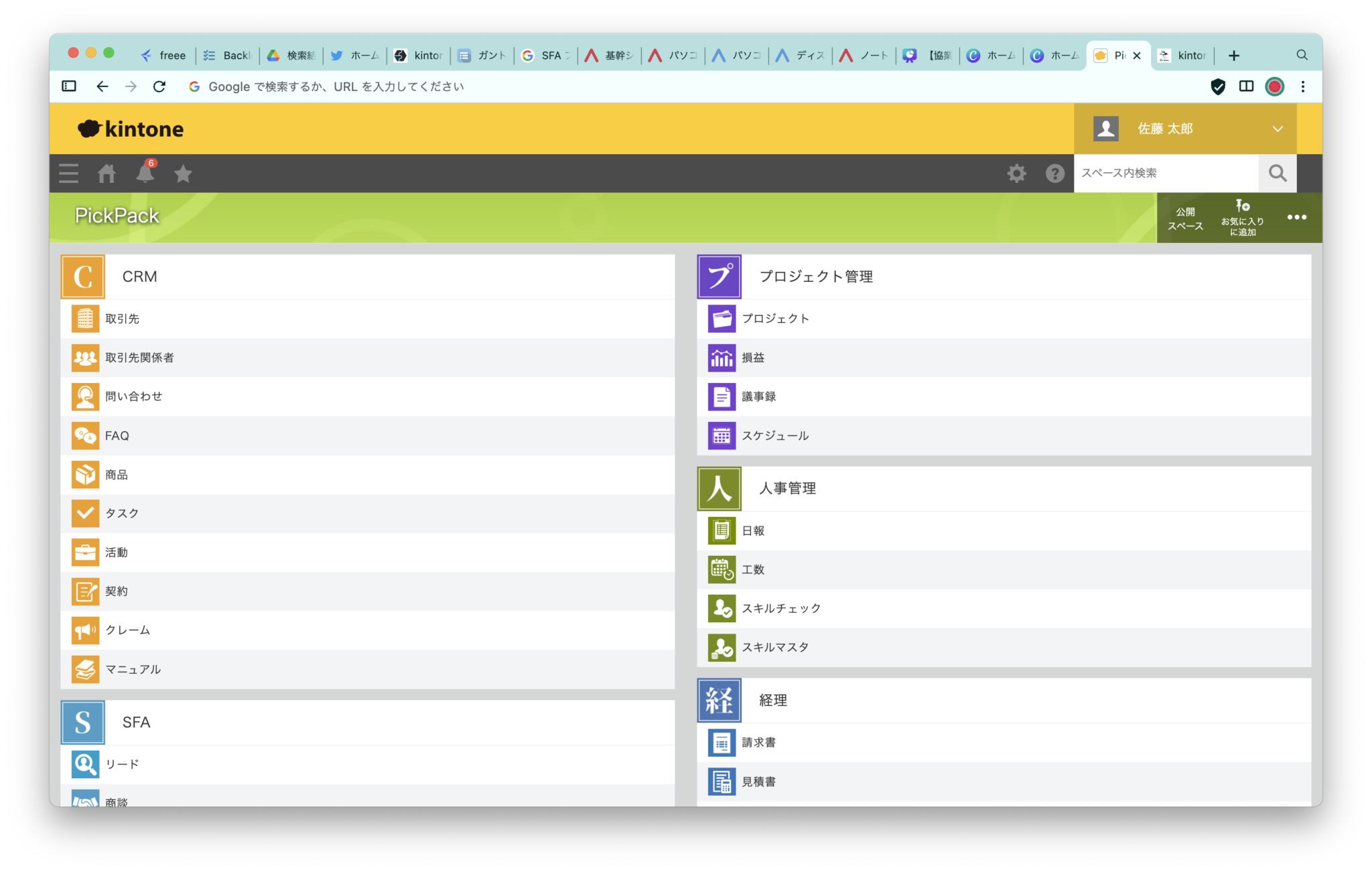
Task: Open kintone settings gear
Action: (x=1016, y=173)
